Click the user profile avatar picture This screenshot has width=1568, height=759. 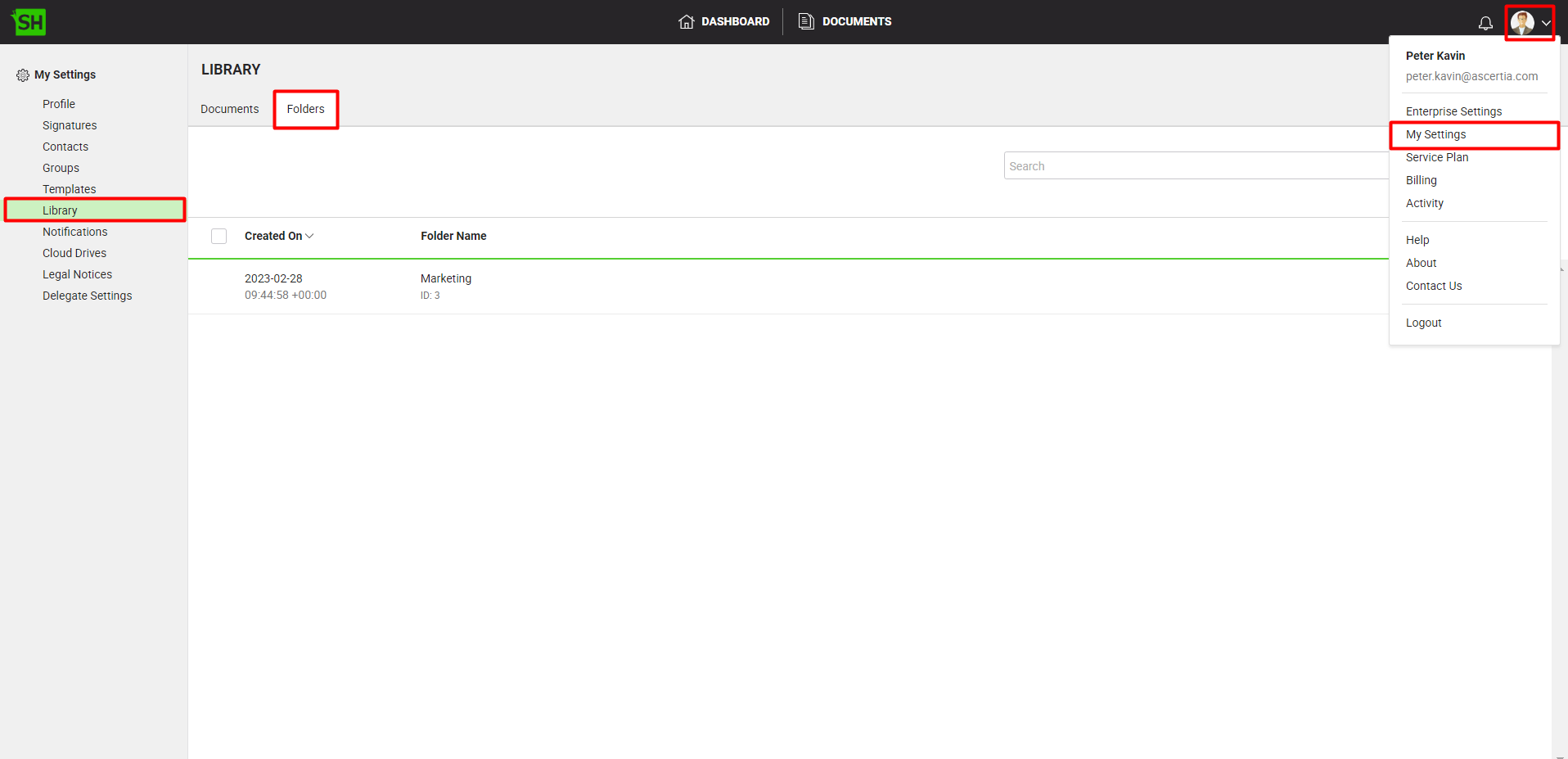(1521, 23)
